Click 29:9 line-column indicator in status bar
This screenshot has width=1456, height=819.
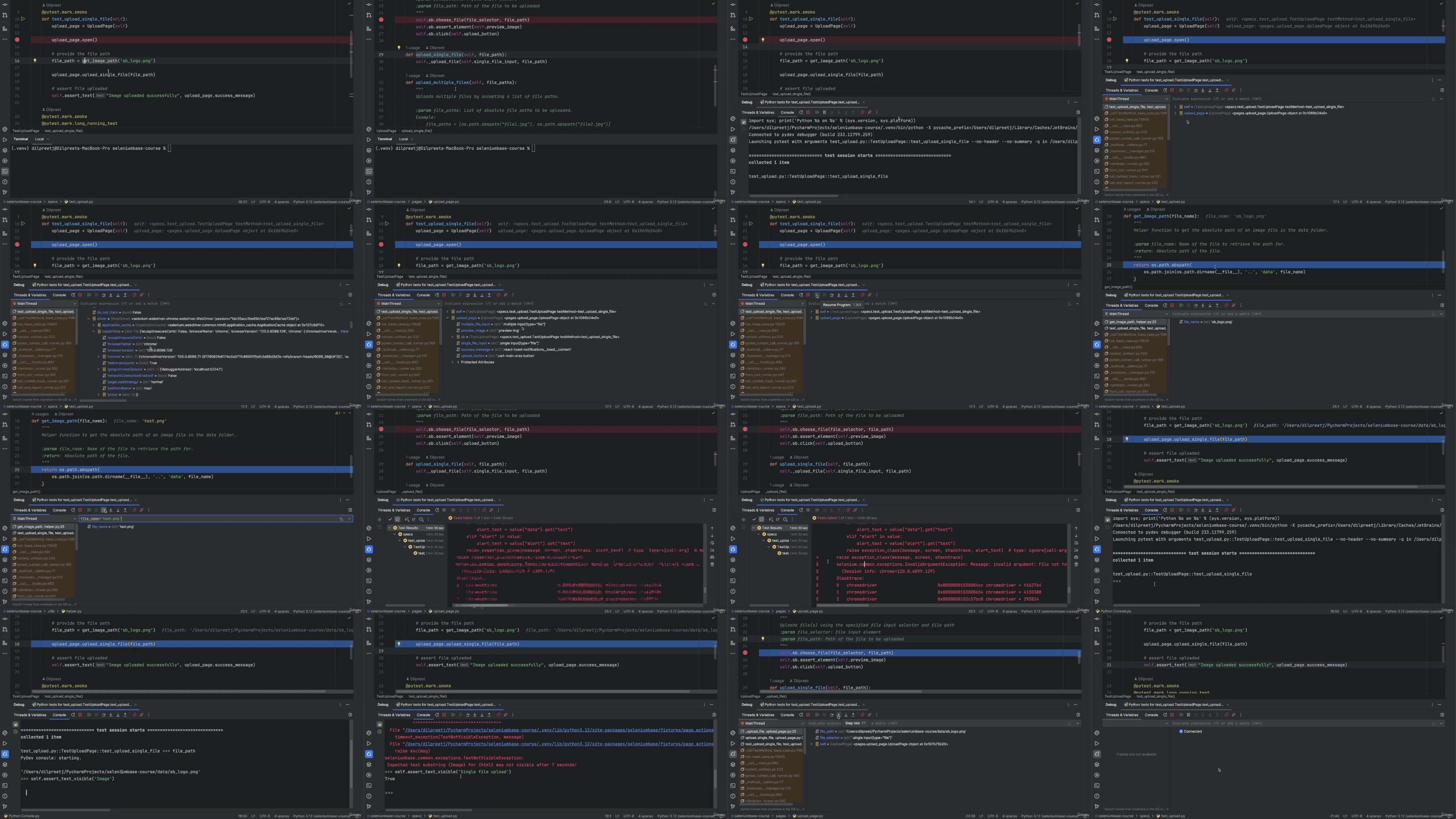click(607, 202)
